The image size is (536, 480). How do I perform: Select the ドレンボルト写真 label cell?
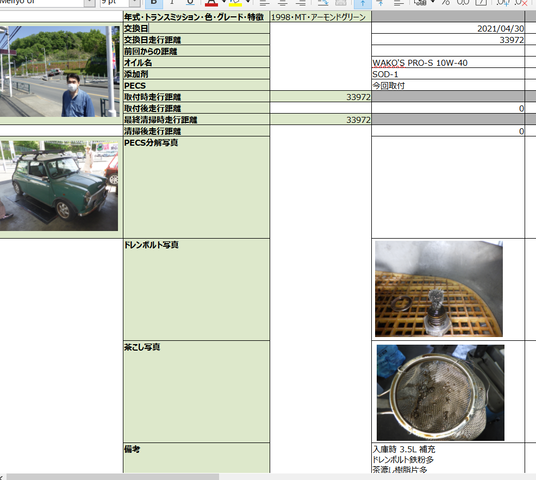point(197,290)
